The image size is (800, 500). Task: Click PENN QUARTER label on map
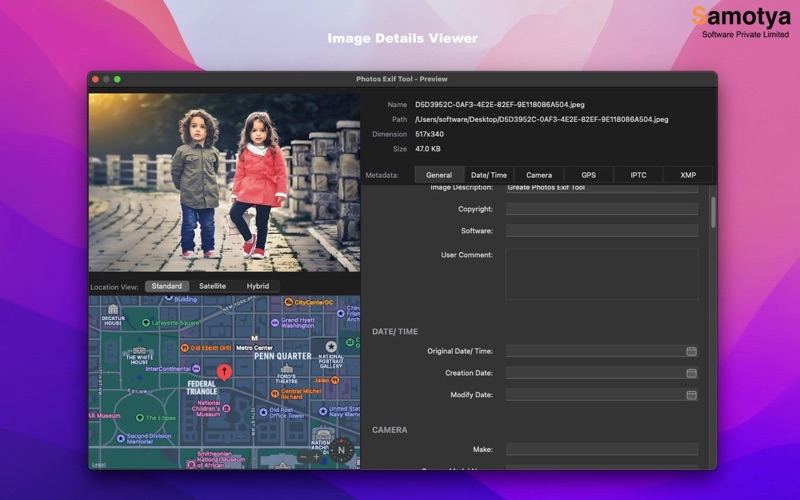[x=283, y=356]
